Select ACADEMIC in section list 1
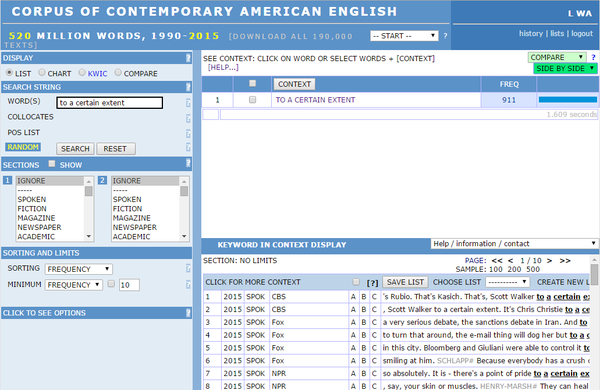600x390 pixels. click(x=36, y=237)
